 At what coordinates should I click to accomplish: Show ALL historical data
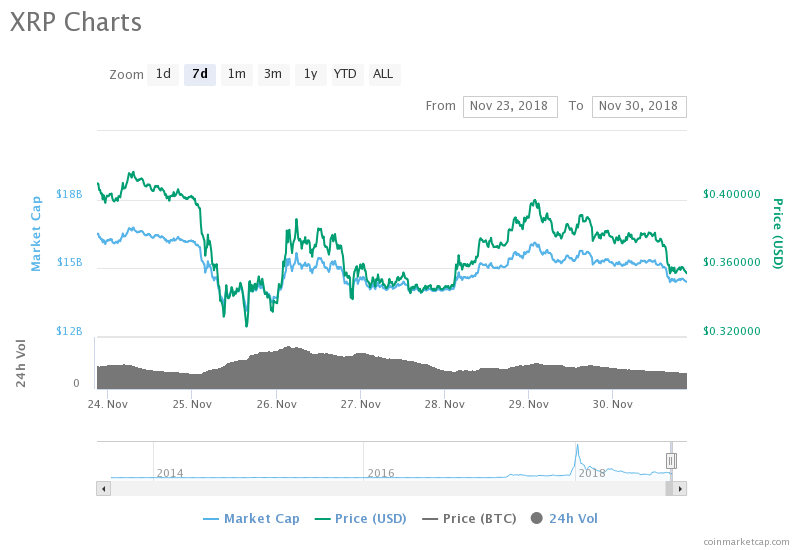coord(384,74)
